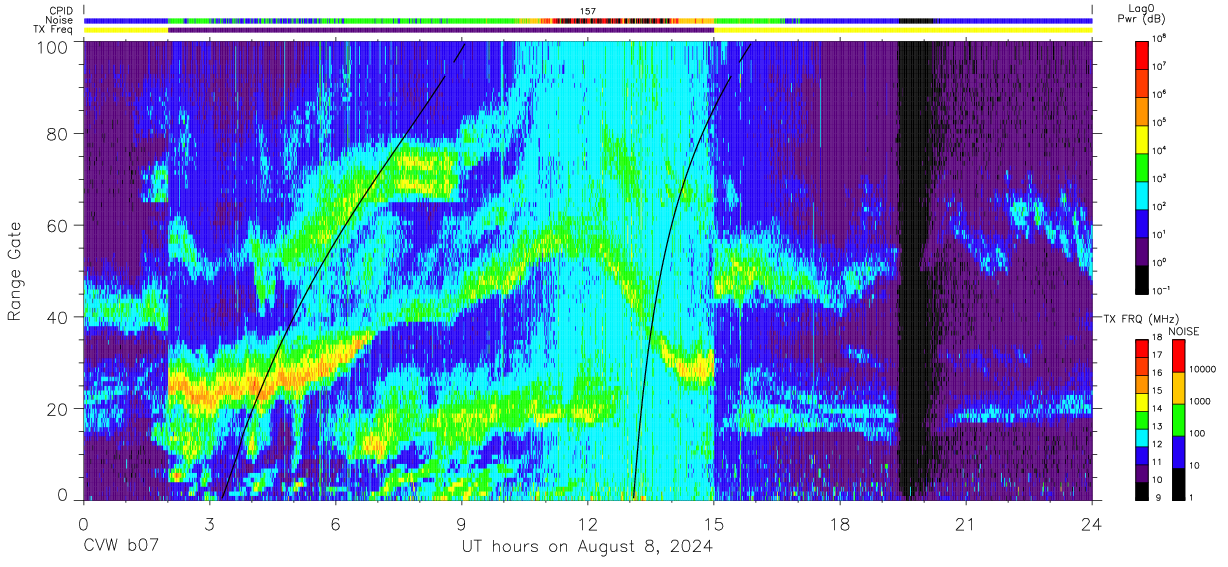The image size is (1228, 567).
Task: Click the purple section of the TX Freq timeline bar
Action: click(441, 30)
